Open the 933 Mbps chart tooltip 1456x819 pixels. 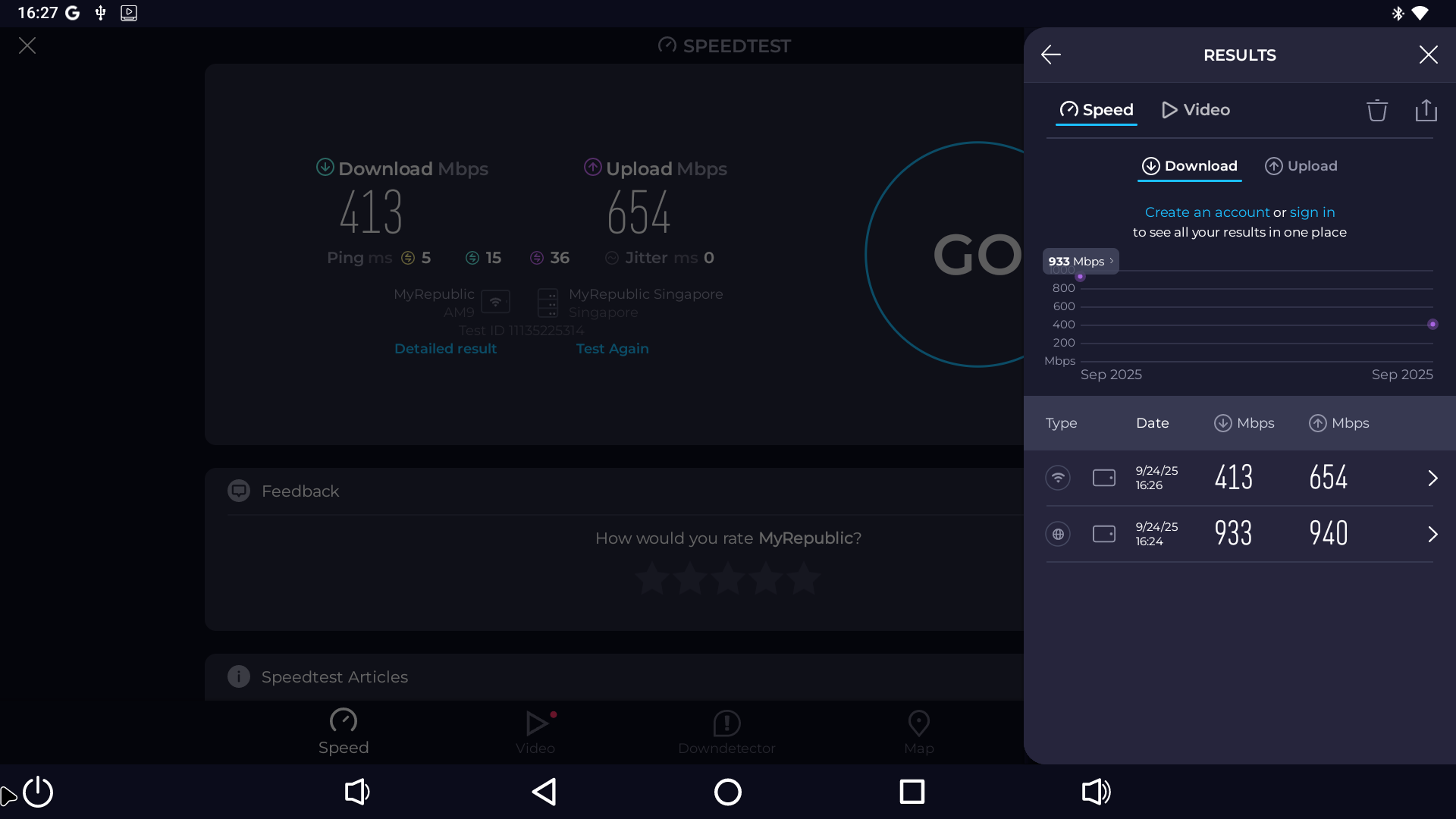pos(1080,261)
